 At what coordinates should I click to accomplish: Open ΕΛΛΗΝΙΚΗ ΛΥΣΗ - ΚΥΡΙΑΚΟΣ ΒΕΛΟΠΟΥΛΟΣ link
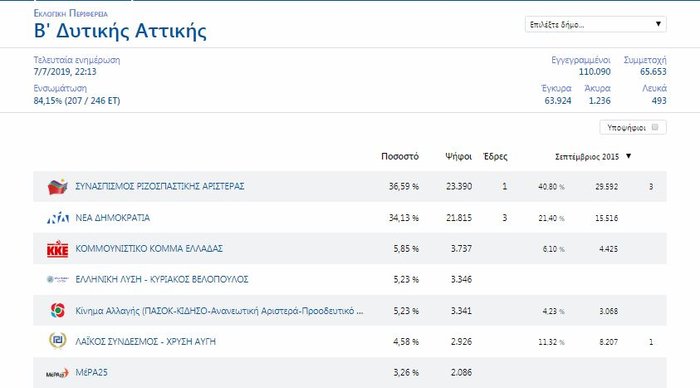(162, 280)
